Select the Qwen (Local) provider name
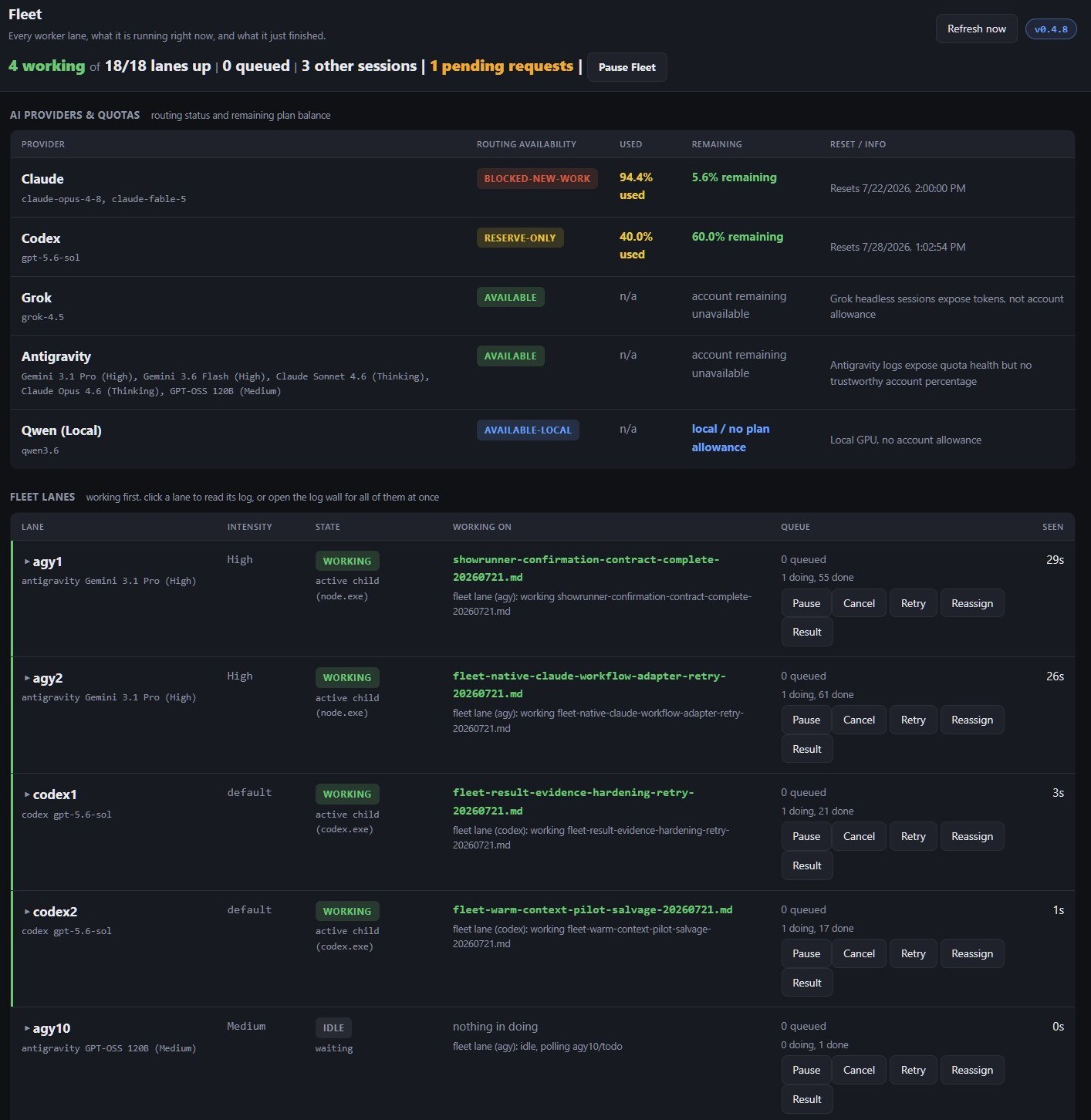1091x1120 pixels. (62, 430)
